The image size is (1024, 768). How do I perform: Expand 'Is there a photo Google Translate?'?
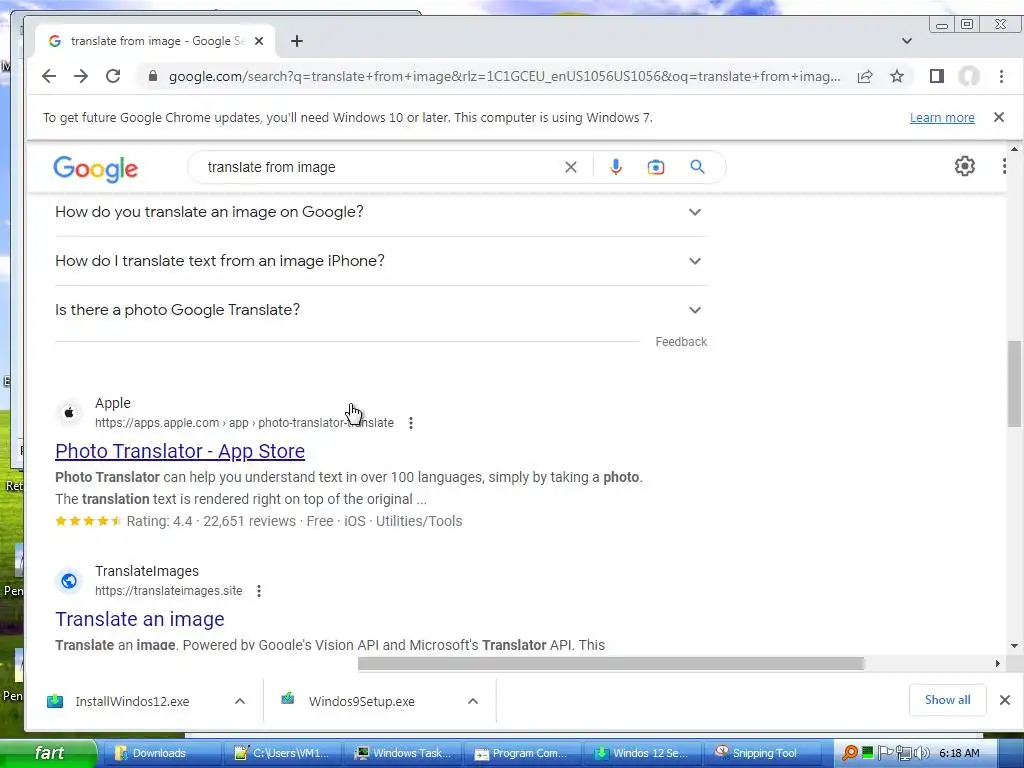click(x=381, y=310)
